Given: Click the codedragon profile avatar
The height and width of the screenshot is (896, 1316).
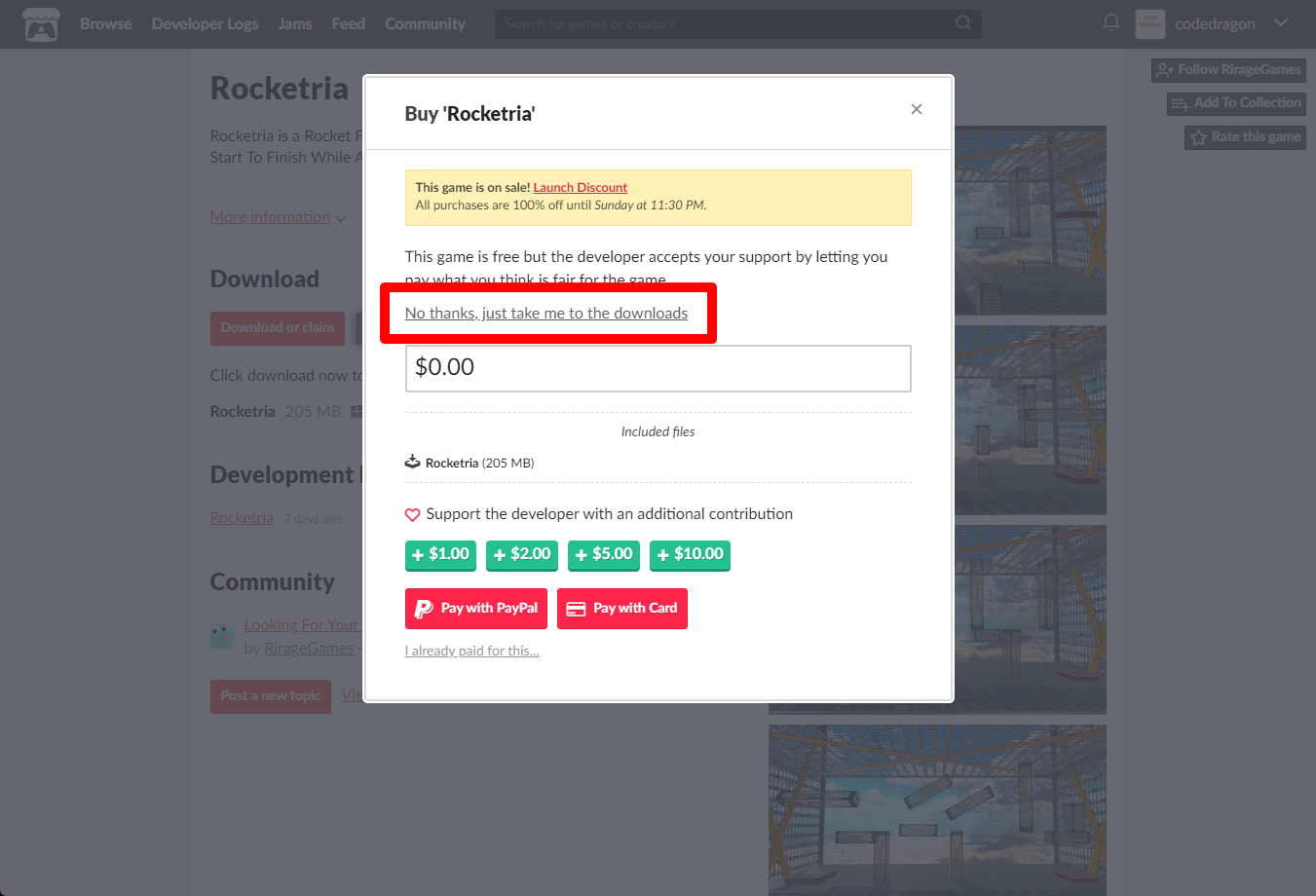Looking at the screenshot, I should click(1150, 24).
